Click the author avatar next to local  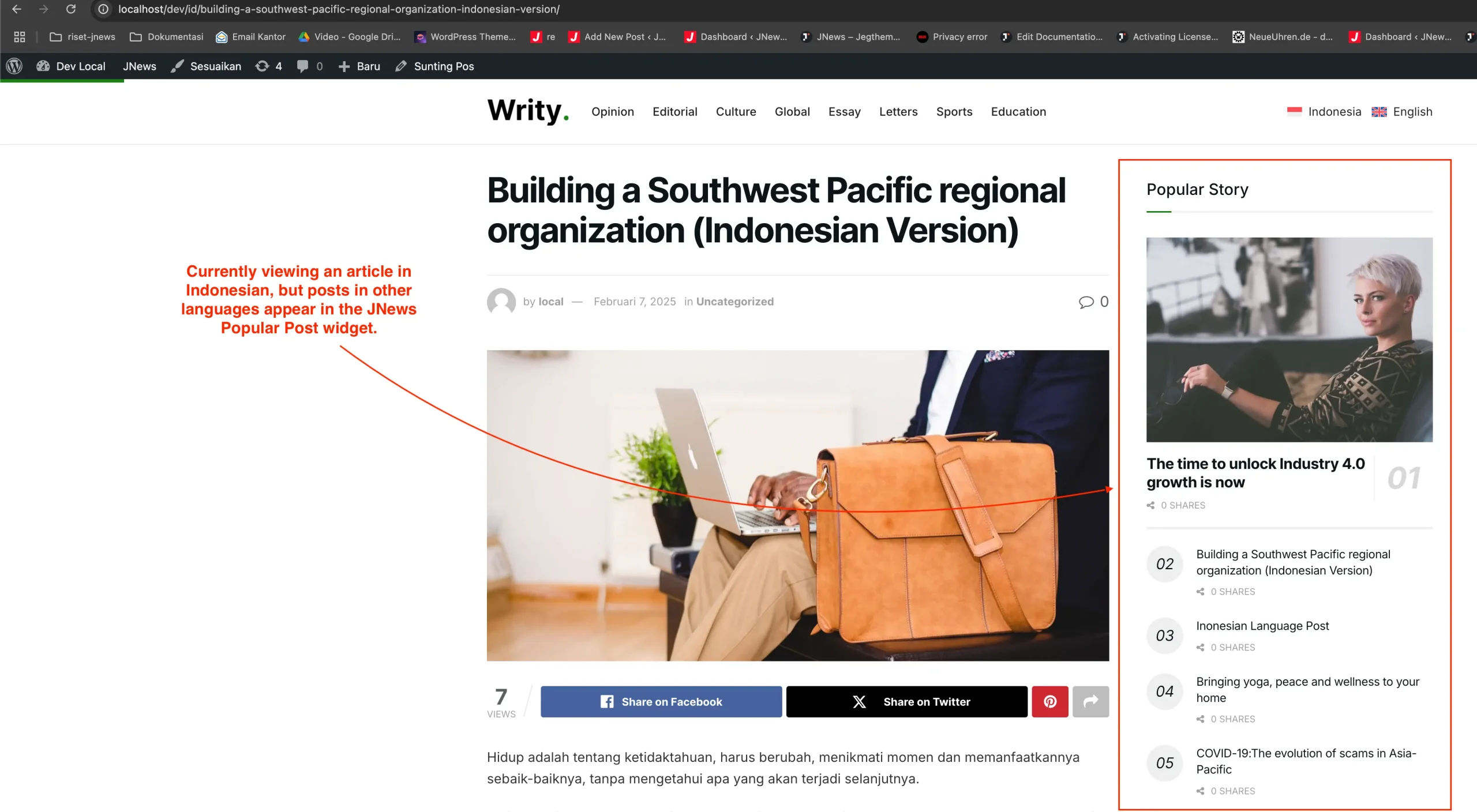tap(501, 302)
